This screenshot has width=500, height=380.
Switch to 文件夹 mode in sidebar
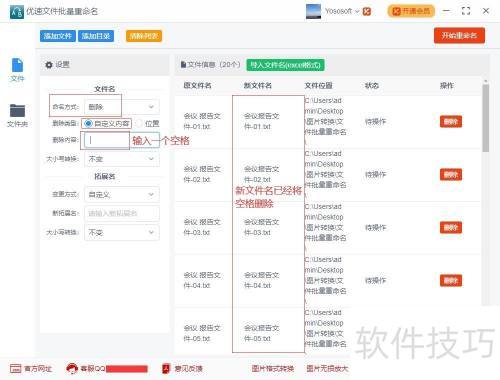(17, 116)
